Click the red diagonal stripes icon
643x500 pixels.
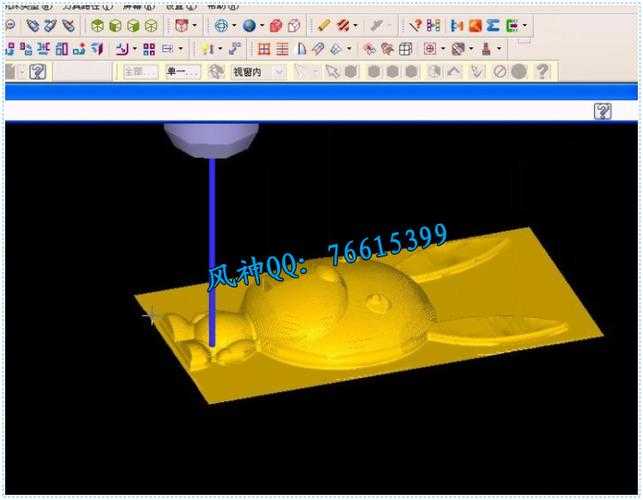[x=343, y=25]
